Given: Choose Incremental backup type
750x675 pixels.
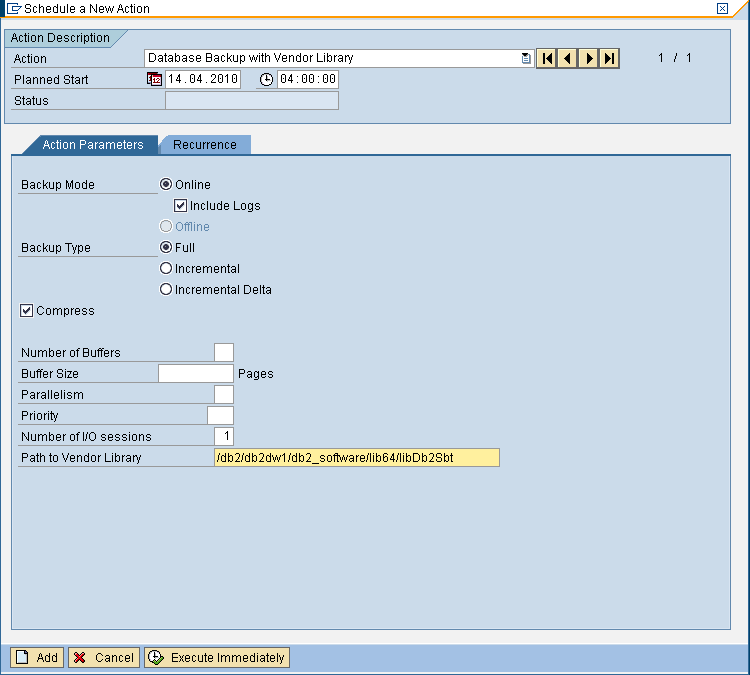Looking at the screenshot, I should [166, 269].
